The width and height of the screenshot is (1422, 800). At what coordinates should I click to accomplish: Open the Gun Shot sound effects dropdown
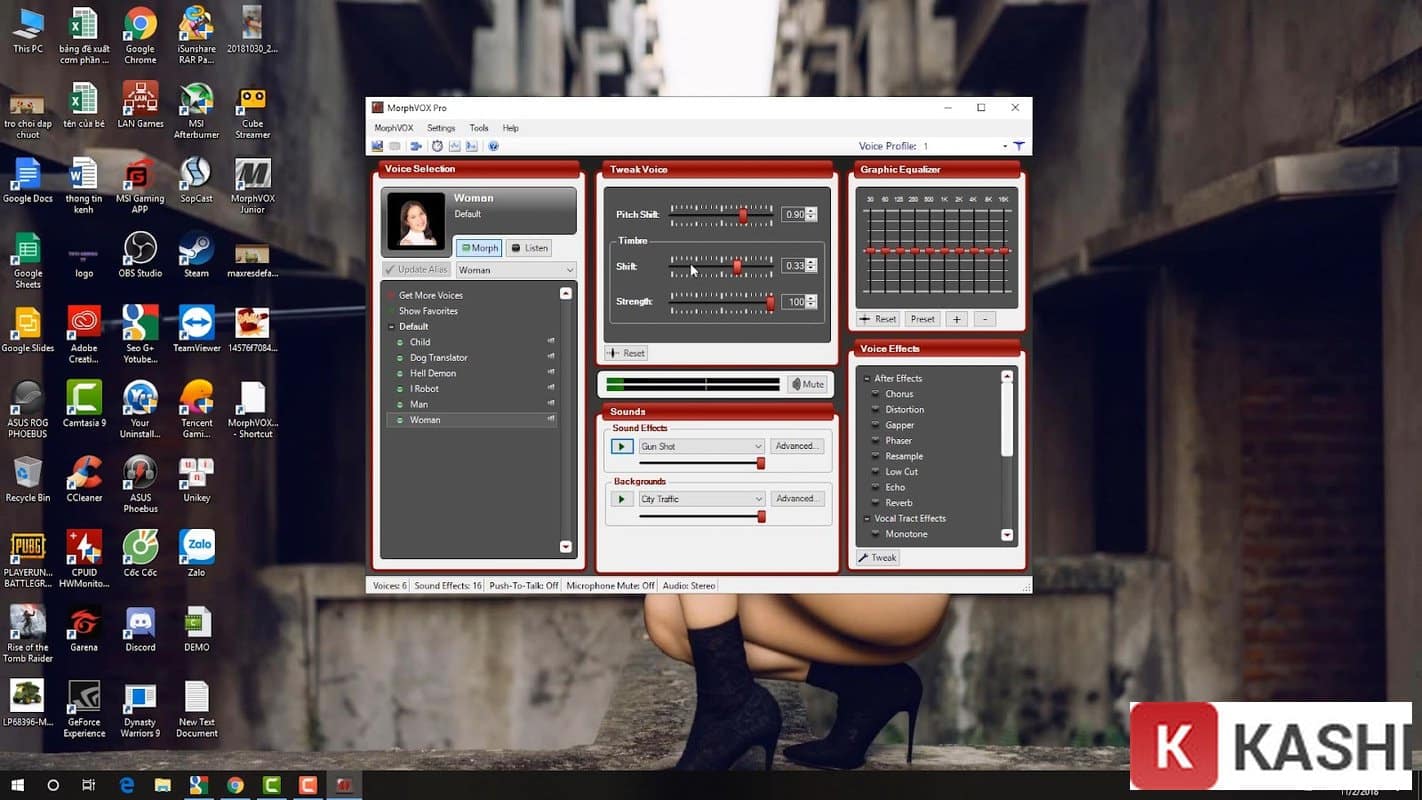click(701, 446)
